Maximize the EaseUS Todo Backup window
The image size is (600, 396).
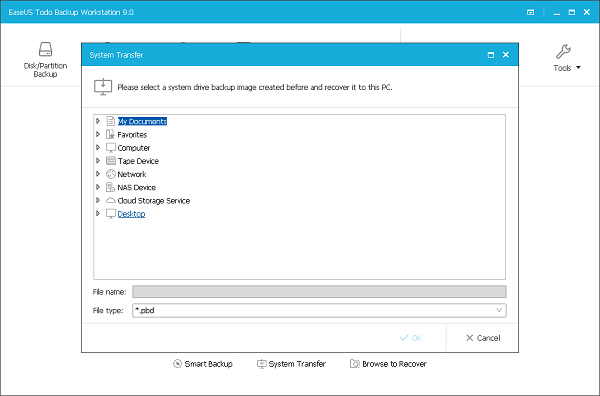(x=572, y=12)
